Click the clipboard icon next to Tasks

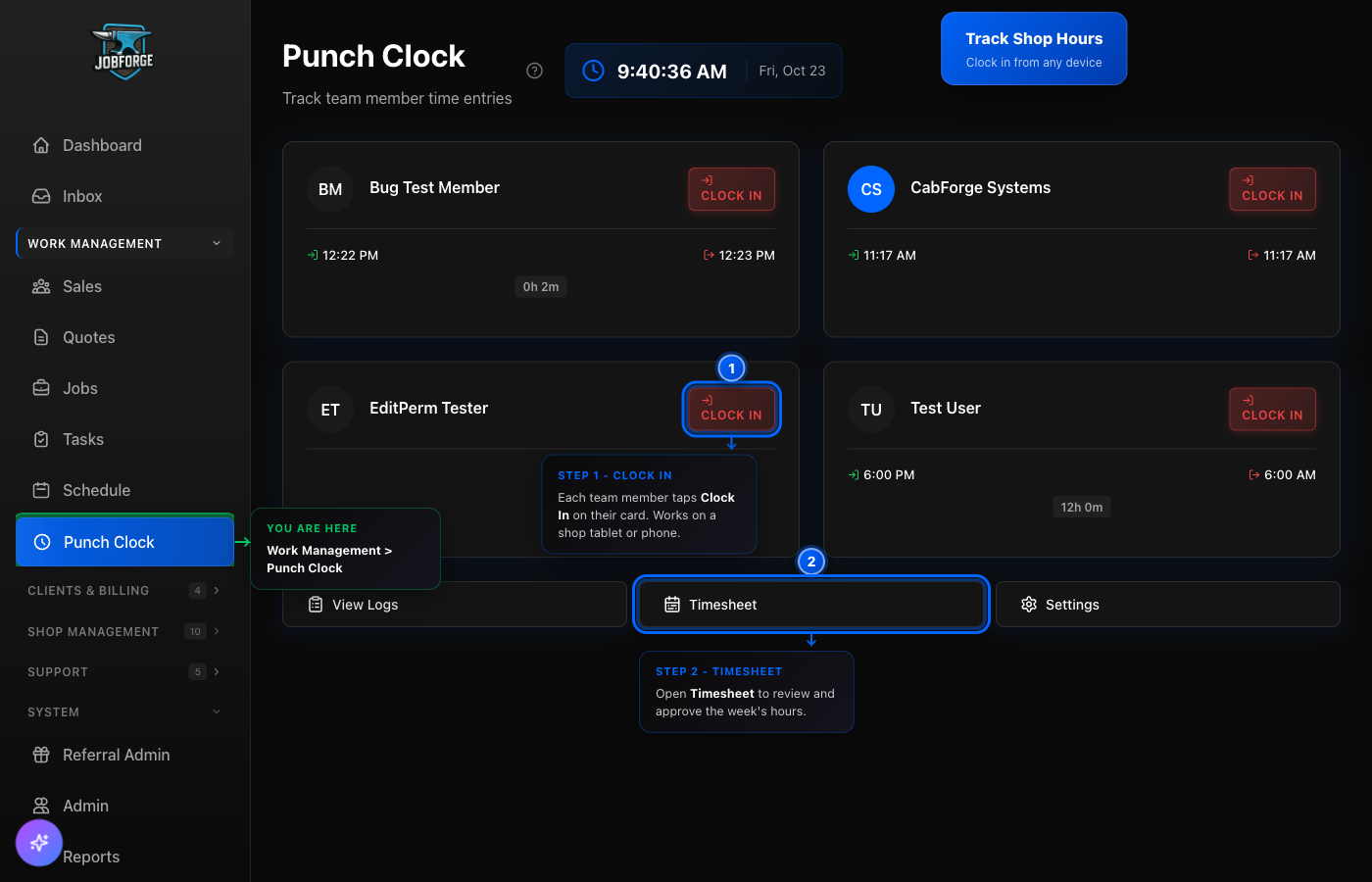(41, 439)
